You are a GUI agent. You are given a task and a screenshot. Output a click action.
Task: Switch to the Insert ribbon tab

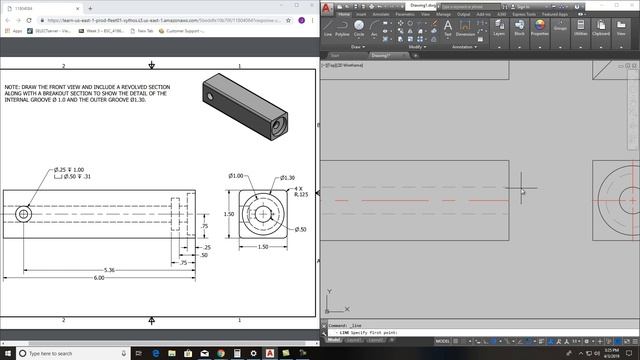[361, 14]
